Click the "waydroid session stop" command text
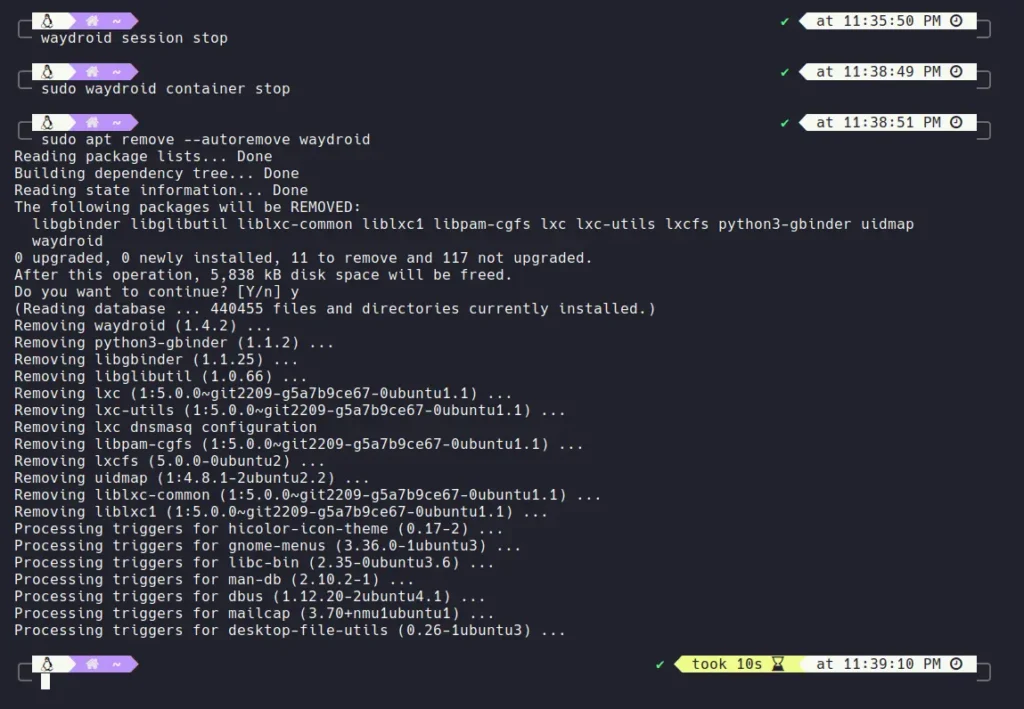This screenshot has width=1024, height=709. [x=134, y=38]
